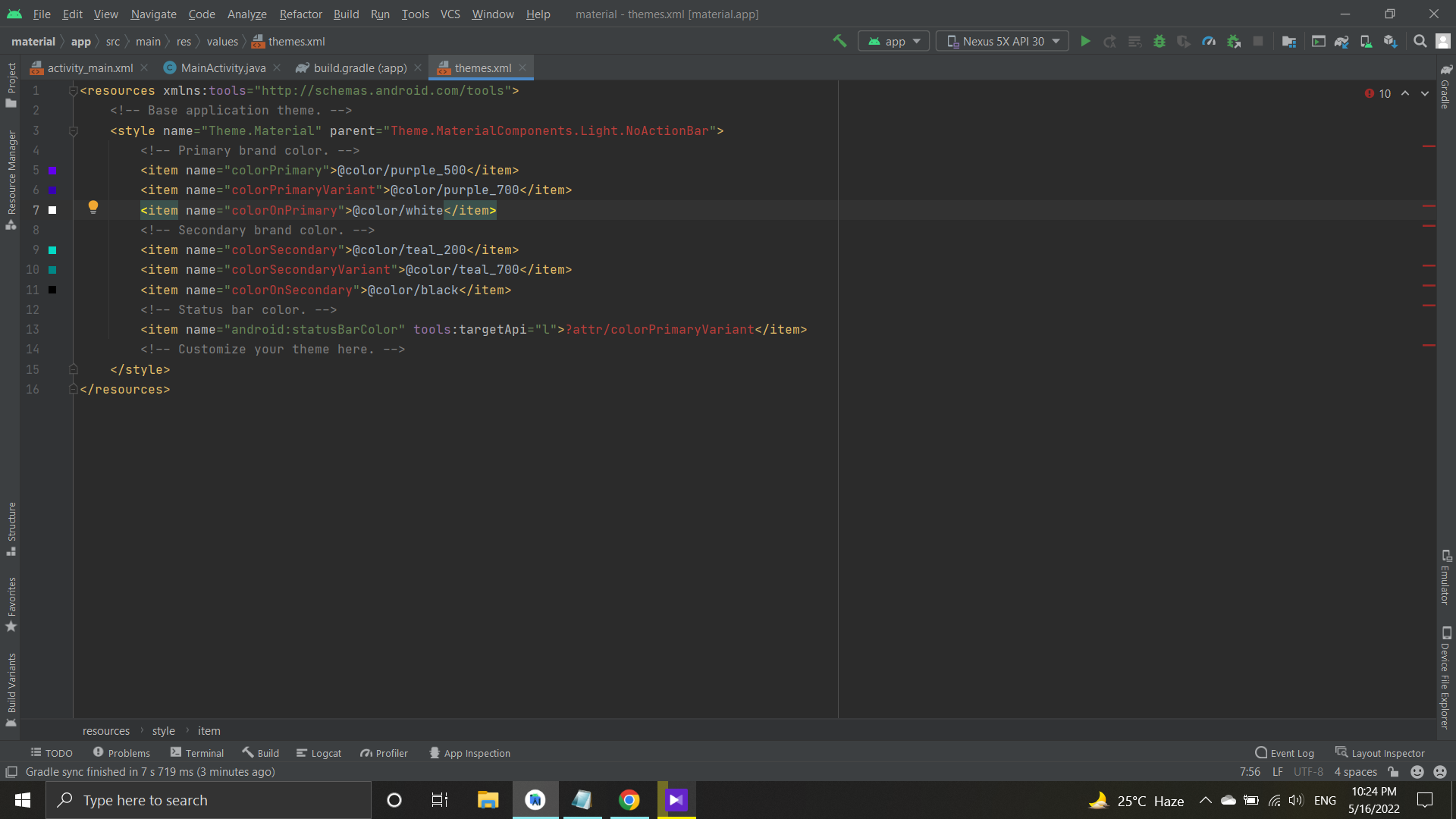Click the Build tab at bottom toolbar

click(266, 753)
